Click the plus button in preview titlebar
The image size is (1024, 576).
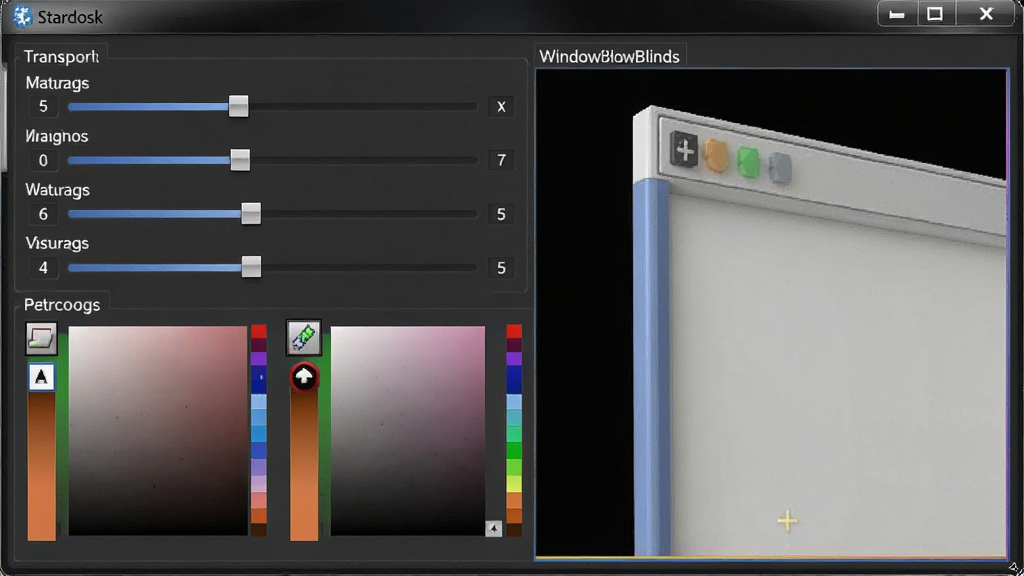point(684,150)
